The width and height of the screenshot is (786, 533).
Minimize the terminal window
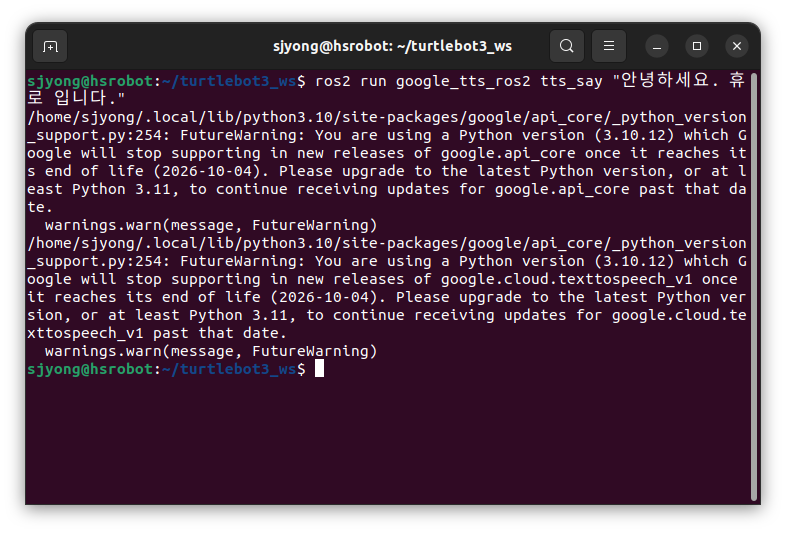(x=657, y=46)
